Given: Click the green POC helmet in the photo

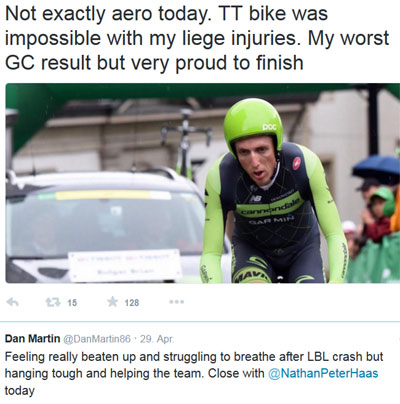Looking at the screenshot, I should click(253, 125).
